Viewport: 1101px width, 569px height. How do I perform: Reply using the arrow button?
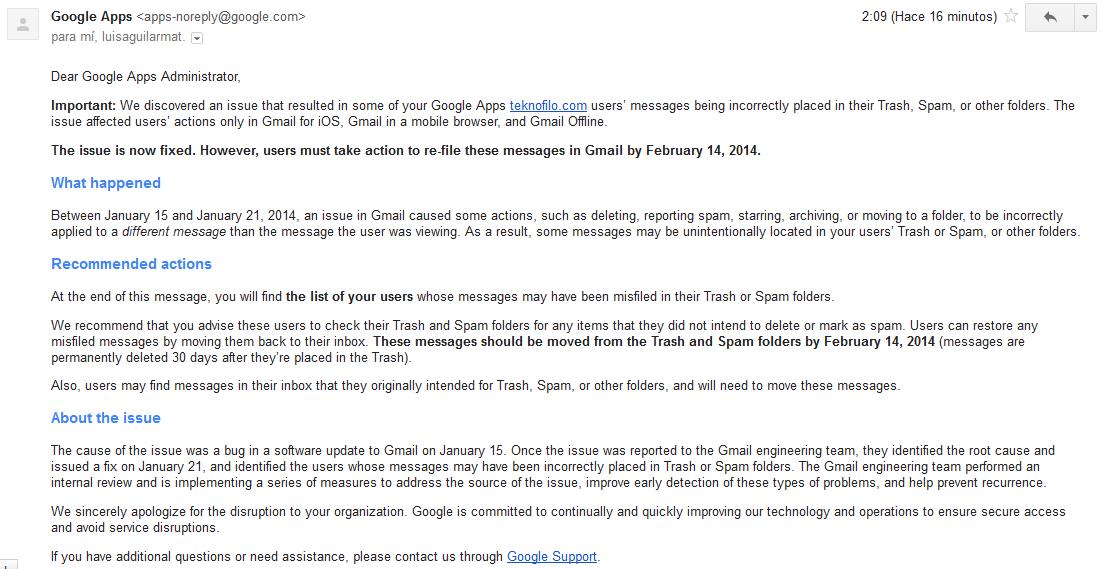[x=1050, y=18]
